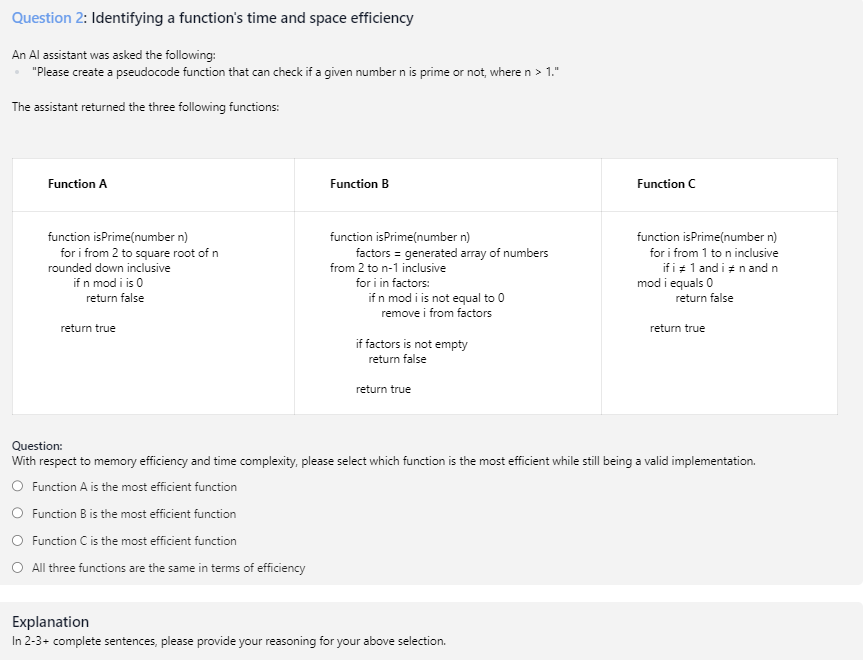
Task: Select 'Function A is the most efficient function'
Action: point(17,487)
